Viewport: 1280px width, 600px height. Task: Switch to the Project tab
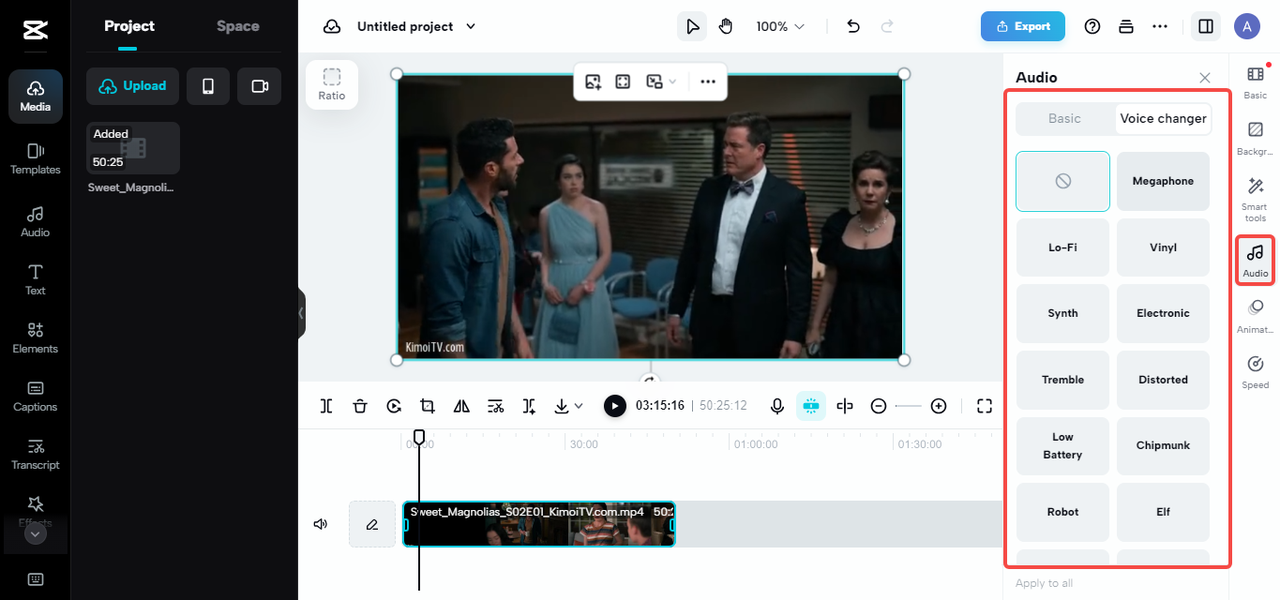coord(129,26)
